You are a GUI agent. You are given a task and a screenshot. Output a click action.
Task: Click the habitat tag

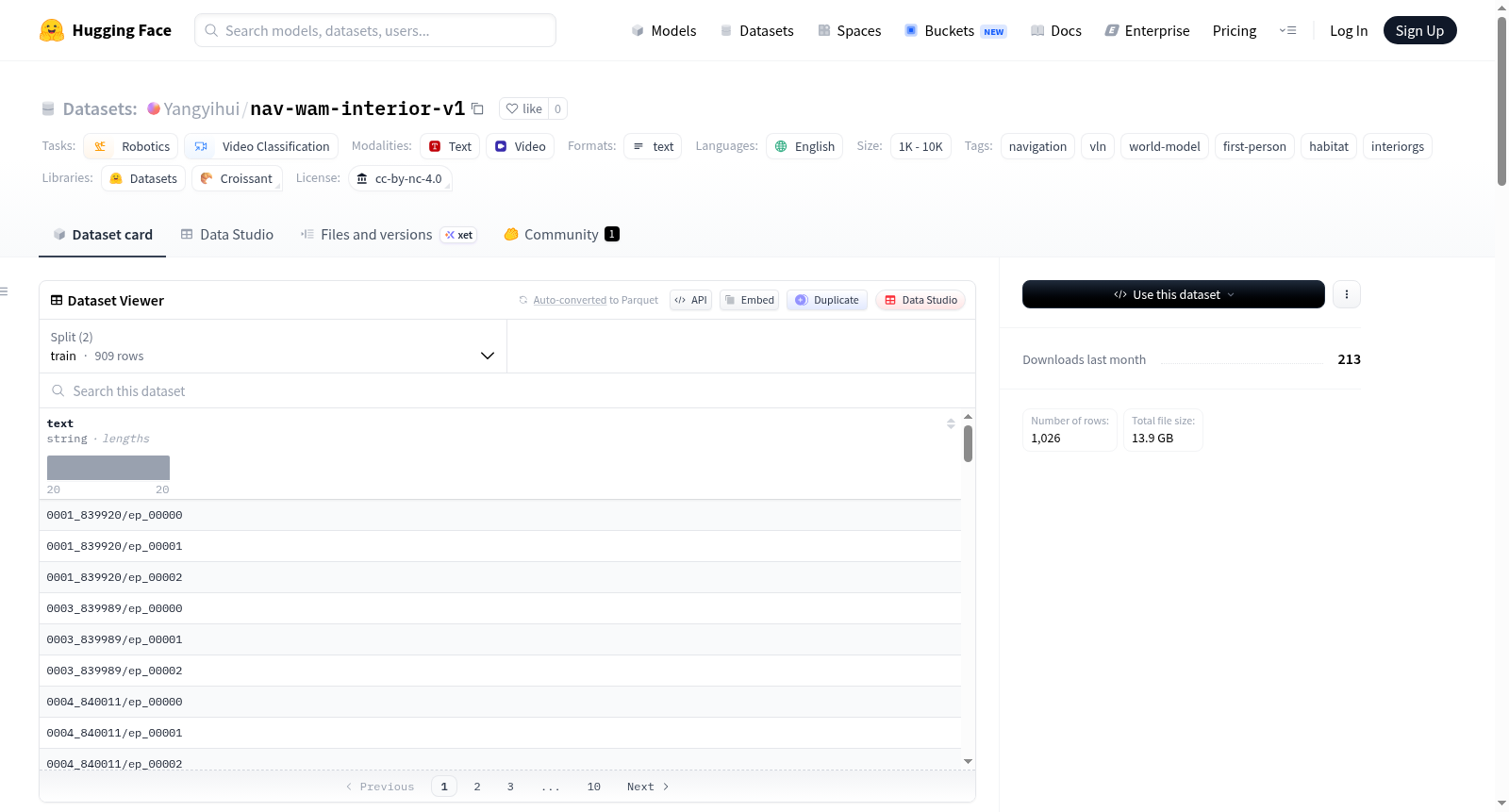[x=1329, y=146]
